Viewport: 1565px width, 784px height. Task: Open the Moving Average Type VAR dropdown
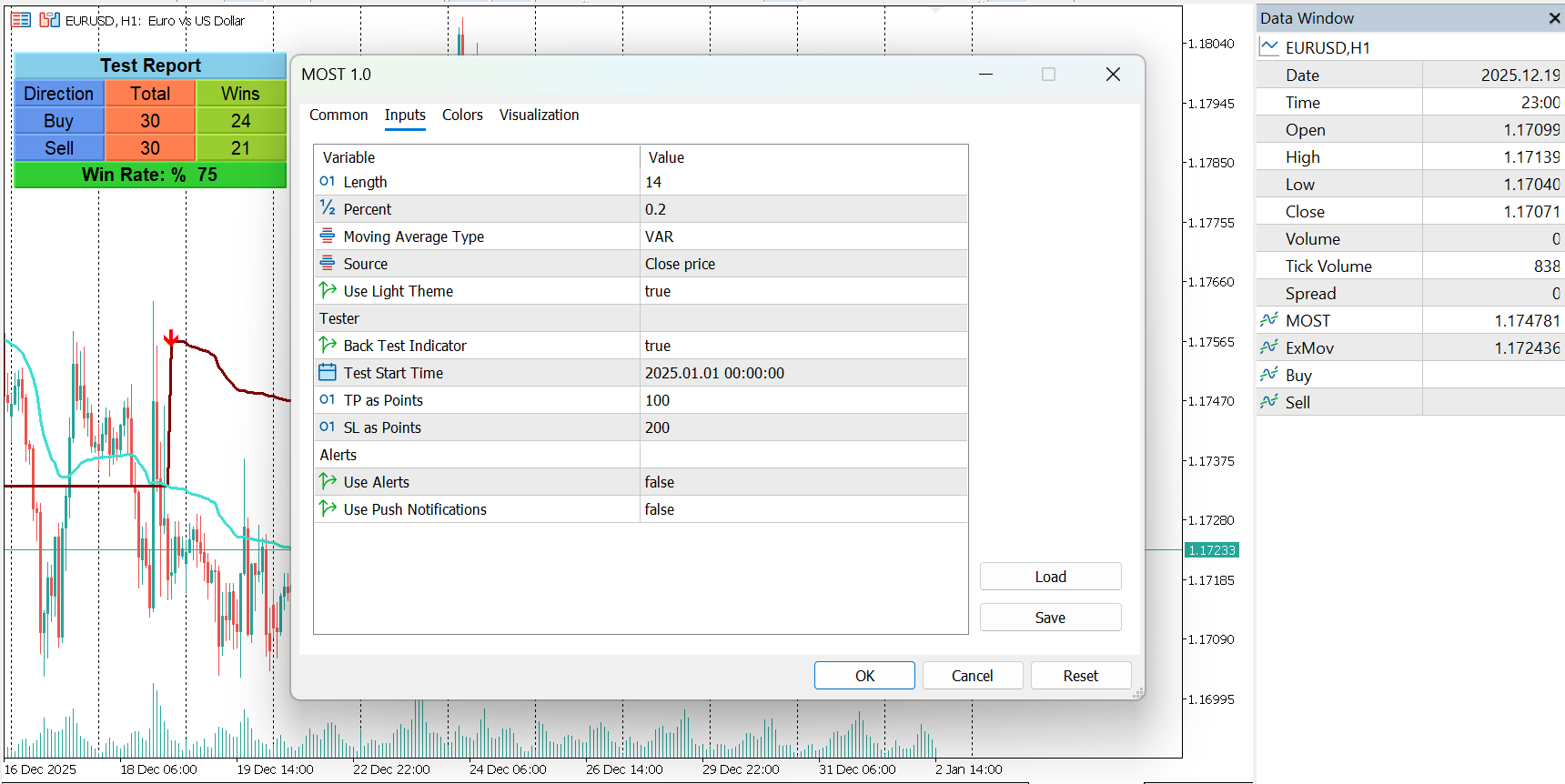[x=803, y=236]
